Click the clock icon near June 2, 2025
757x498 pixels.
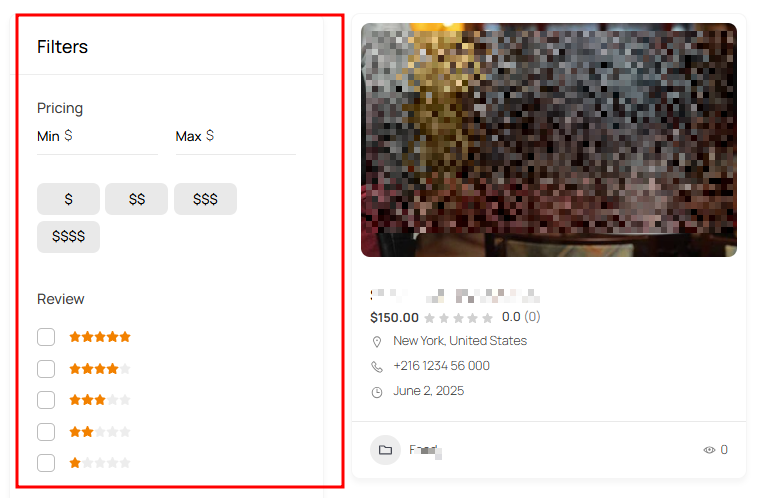click(x=377, y=392)
